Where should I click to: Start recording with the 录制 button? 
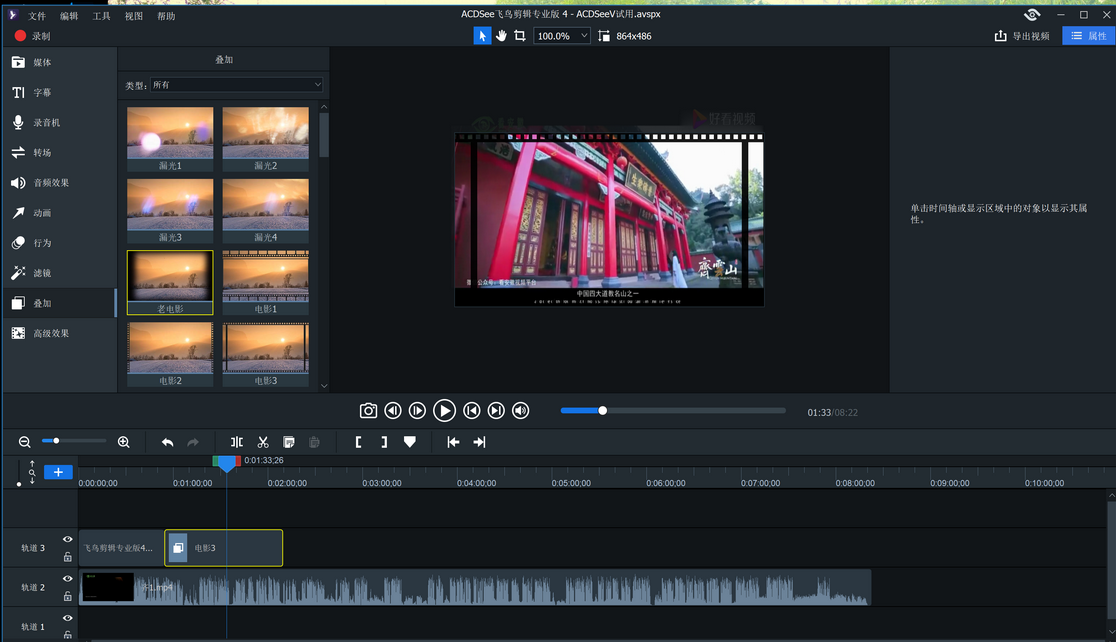[32, 36]
